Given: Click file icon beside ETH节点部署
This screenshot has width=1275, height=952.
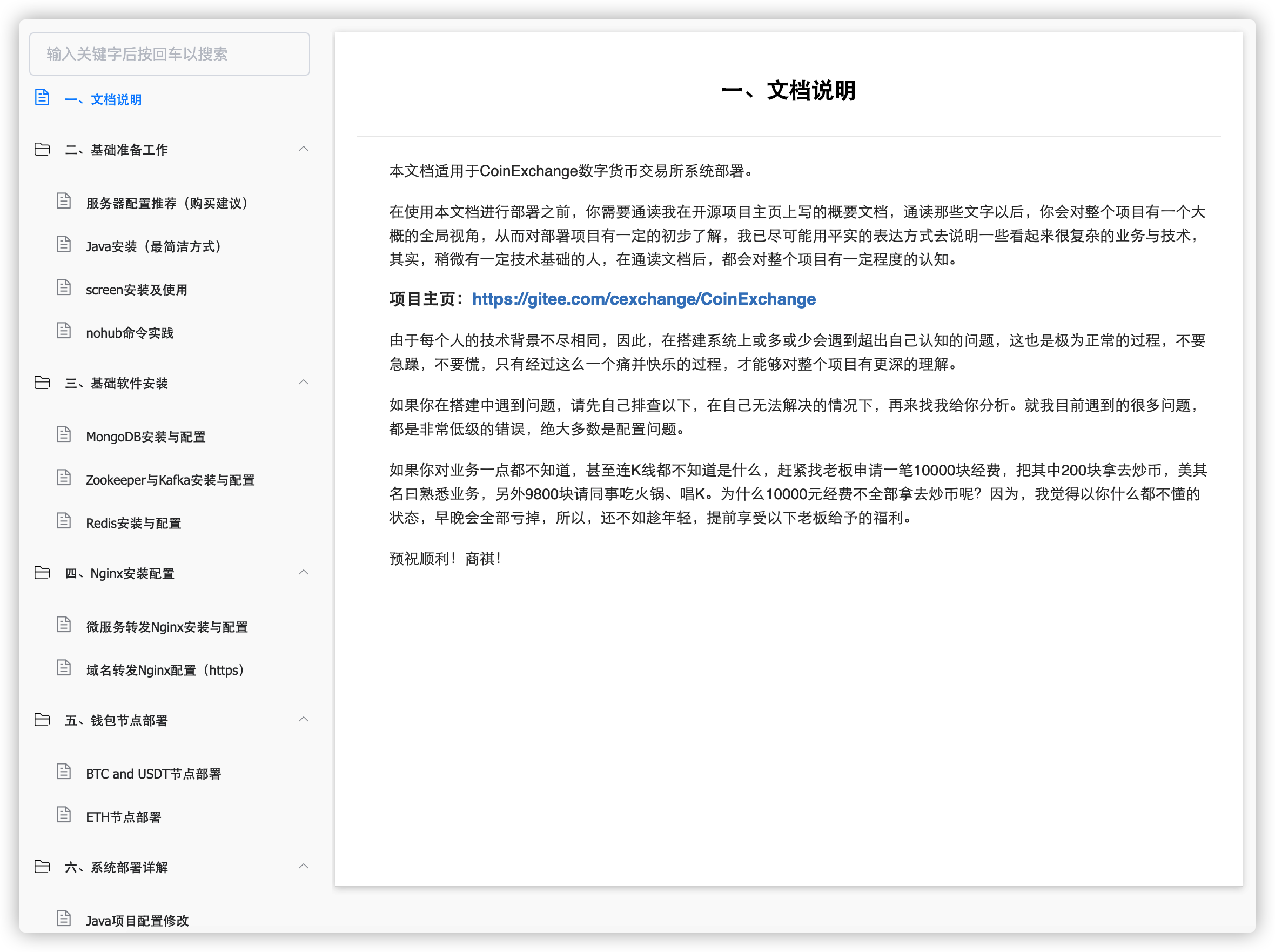Looking at the screenshot, I should [x=64, y=815].
